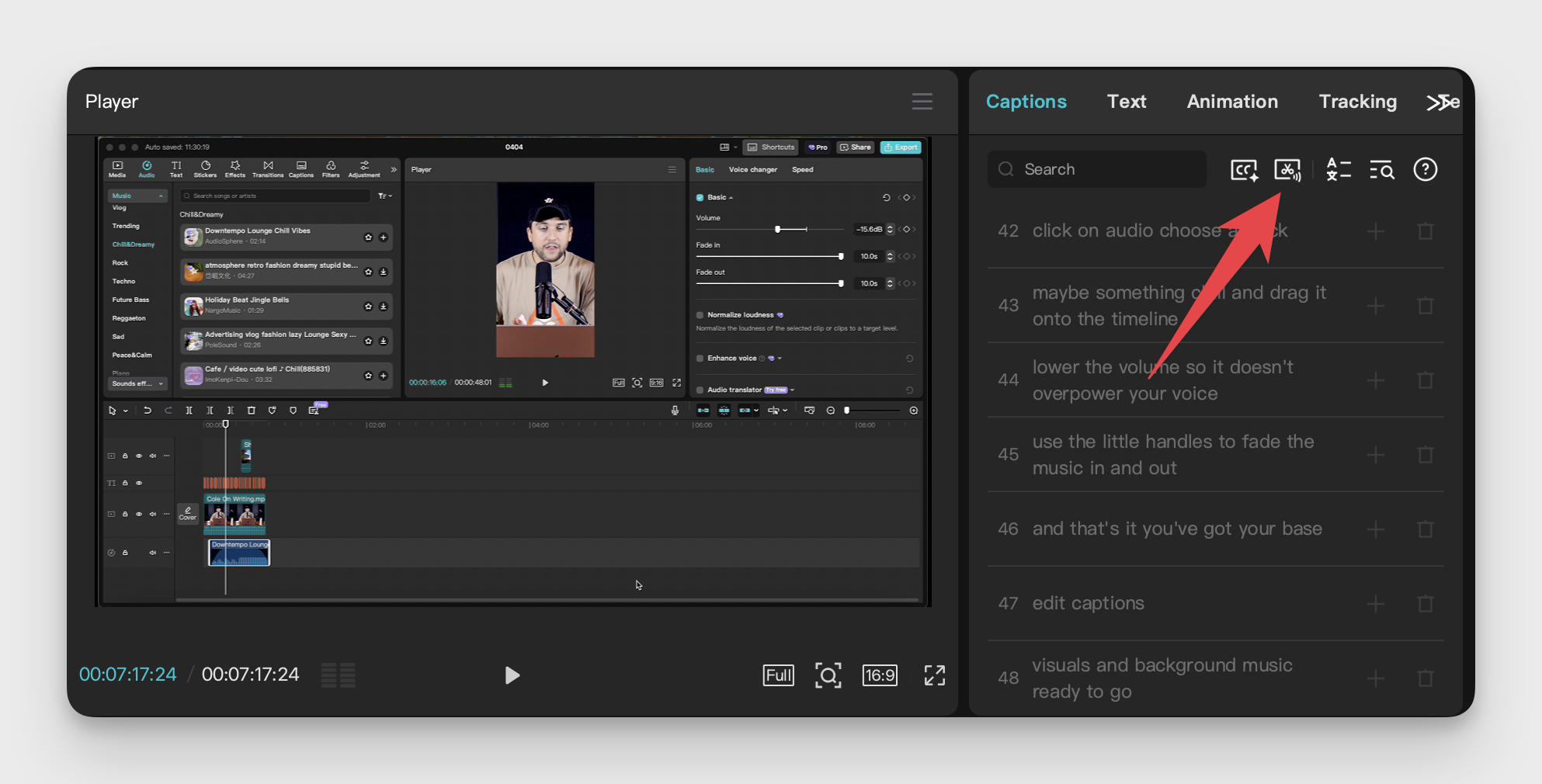Select caption 'visuals and background music ready to go'
This screenshot has height=784, width=1542.
click(x=1162, y=678)
